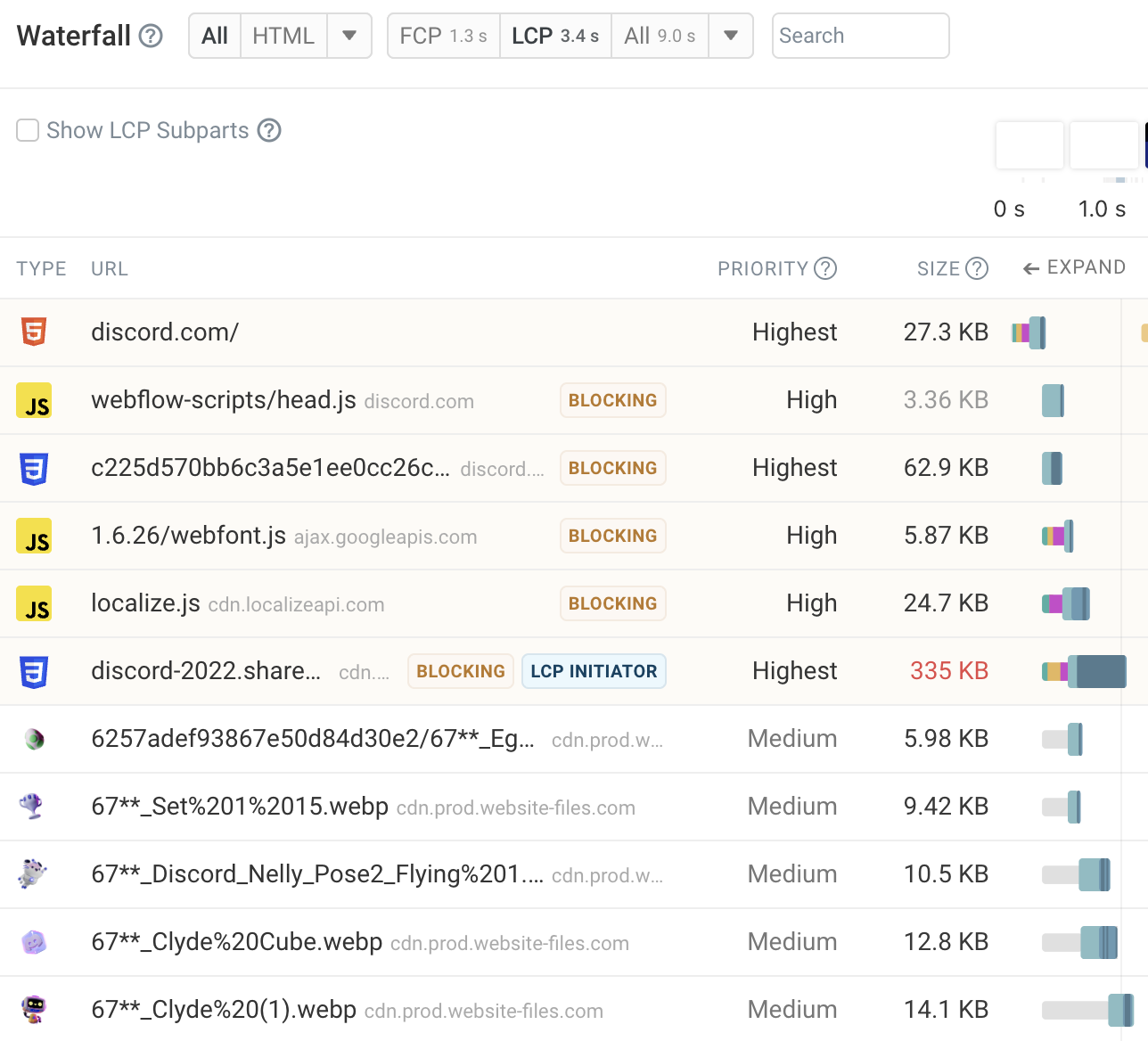Select the All 9.0 s milestone
Viewport: 1148px width, 1041px height.
pos(660,36)
